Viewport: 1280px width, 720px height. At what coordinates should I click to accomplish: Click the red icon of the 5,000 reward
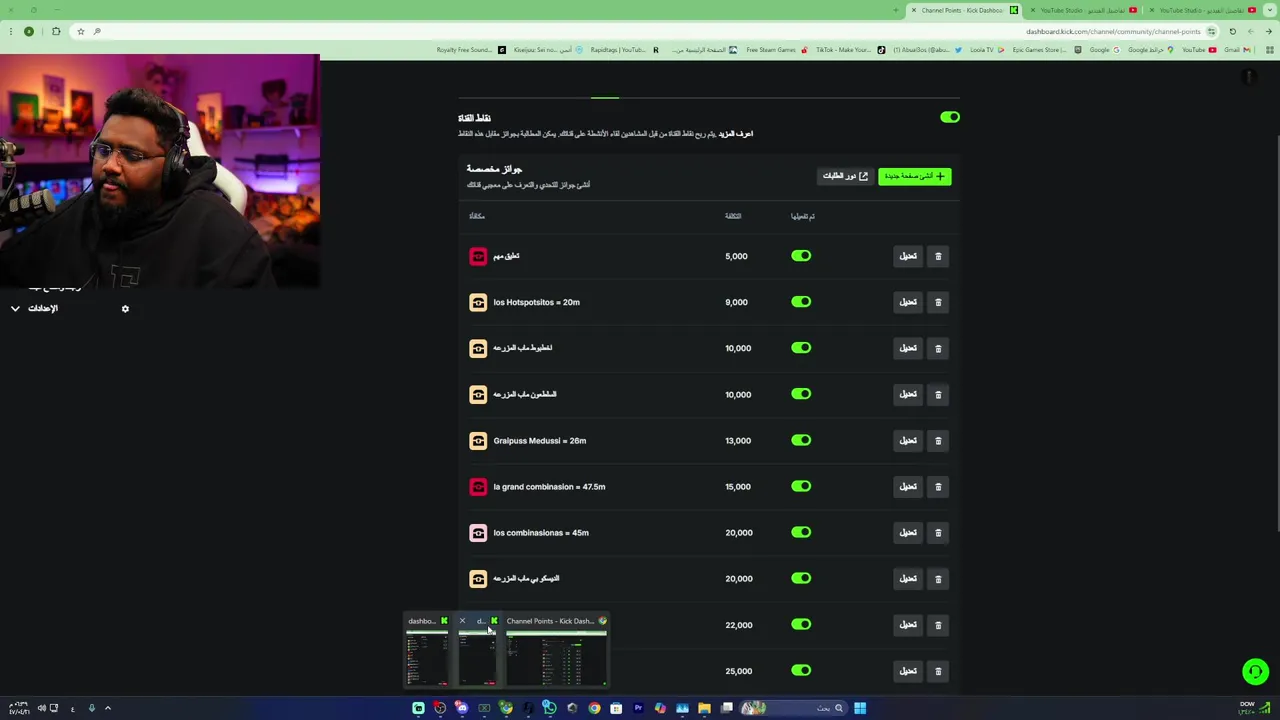point(478,256)
